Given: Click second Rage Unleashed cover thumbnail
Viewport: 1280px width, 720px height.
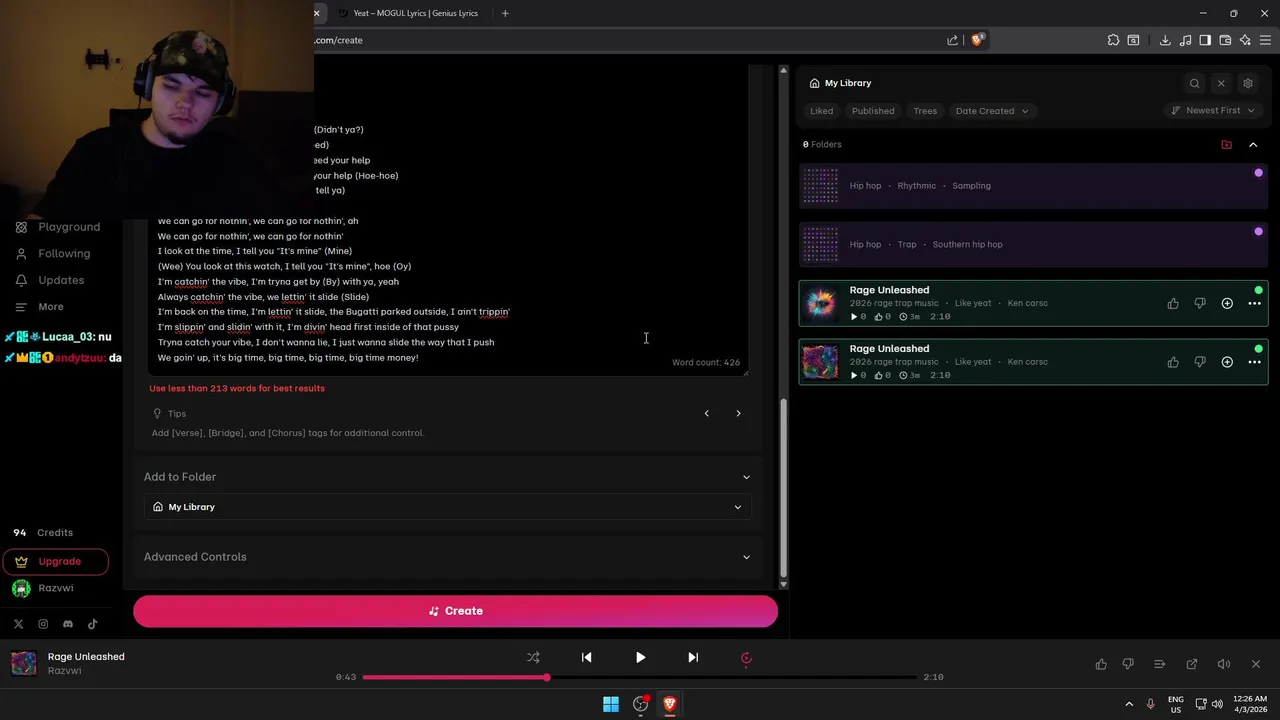Looking at the screenshot, I should (x=821, y=362).
